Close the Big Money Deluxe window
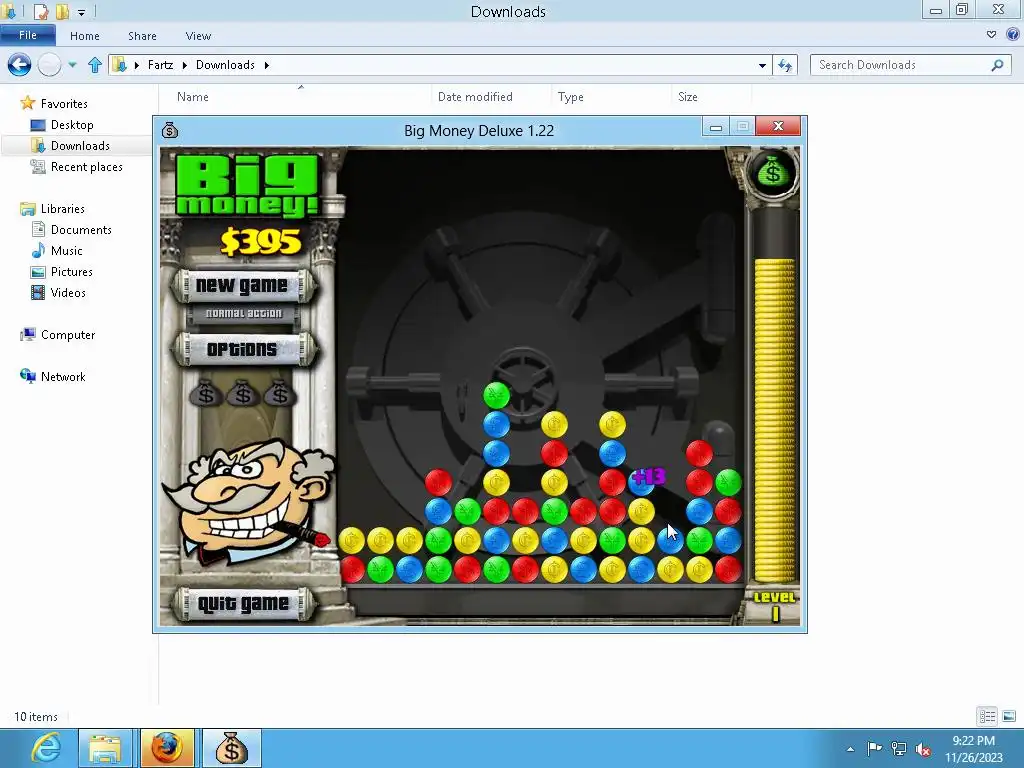The image size is (1024, 768). point(778,126)
